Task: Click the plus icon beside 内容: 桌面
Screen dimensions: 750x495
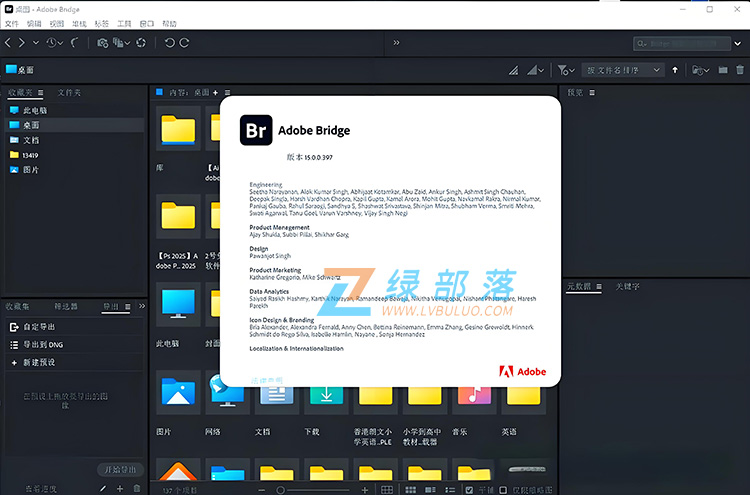Action: pyautogui.click(x=215, y=92)
